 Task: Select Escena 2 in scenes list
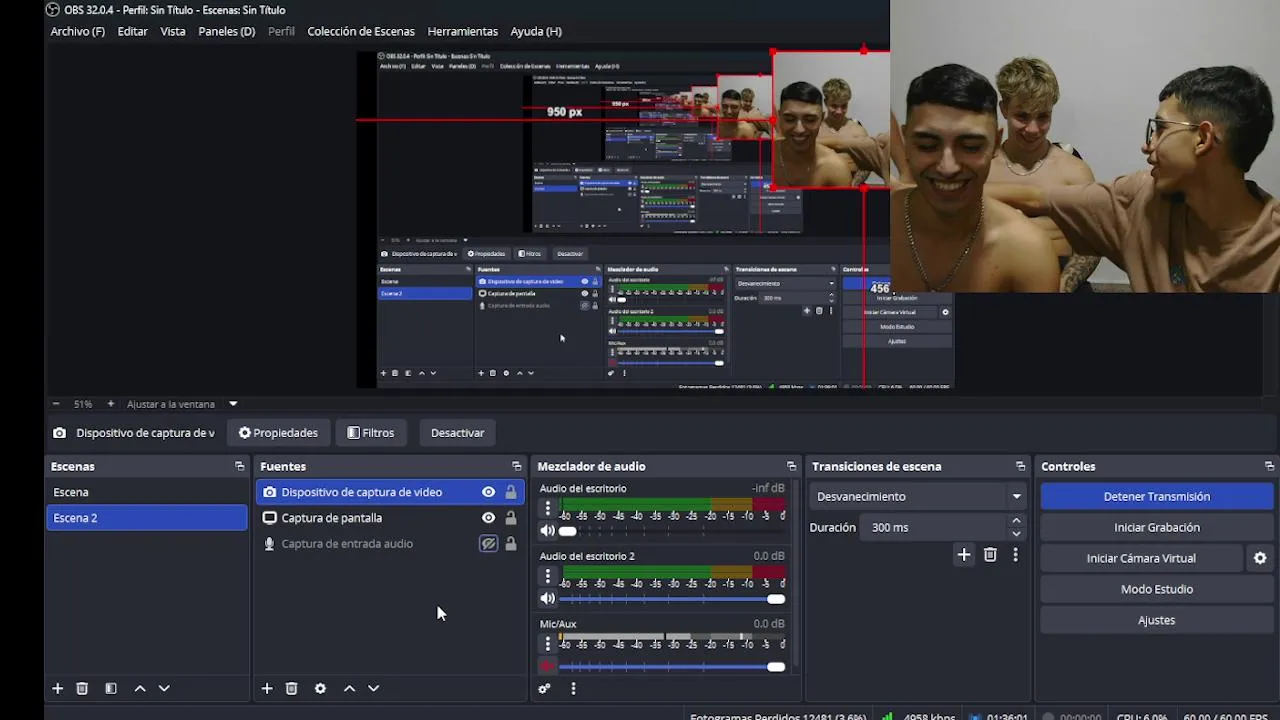point(147,518)
